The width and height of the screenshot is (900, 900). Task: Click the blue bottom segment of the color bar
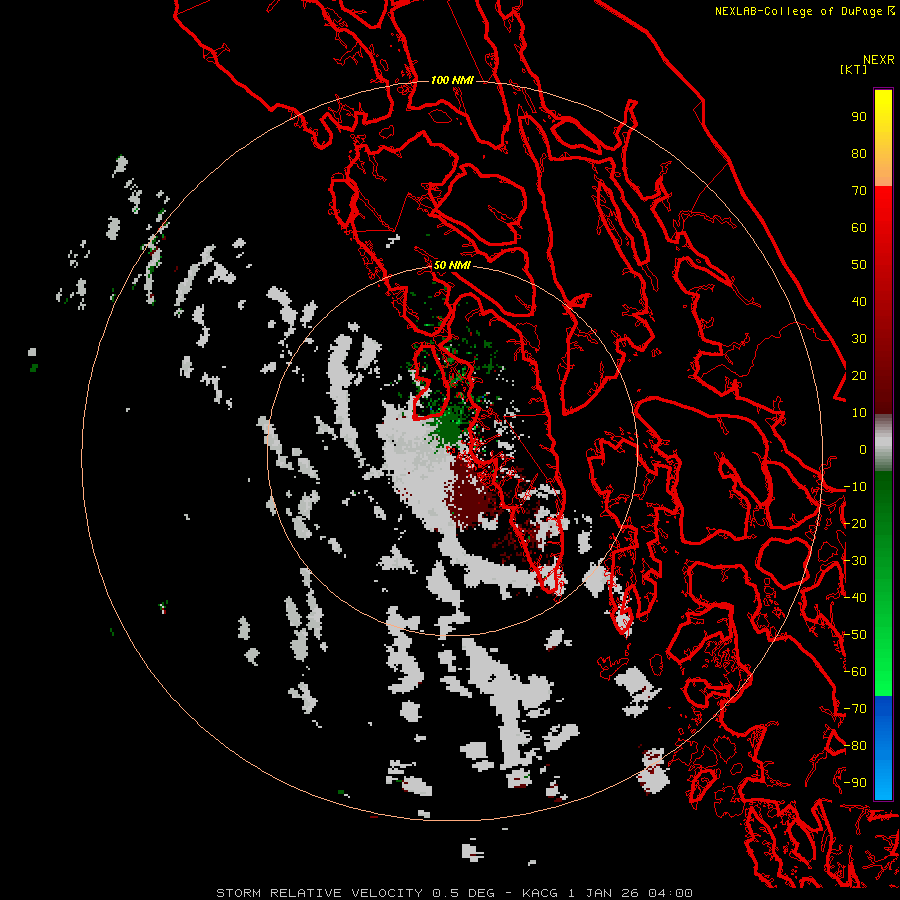tap(883, 747)
